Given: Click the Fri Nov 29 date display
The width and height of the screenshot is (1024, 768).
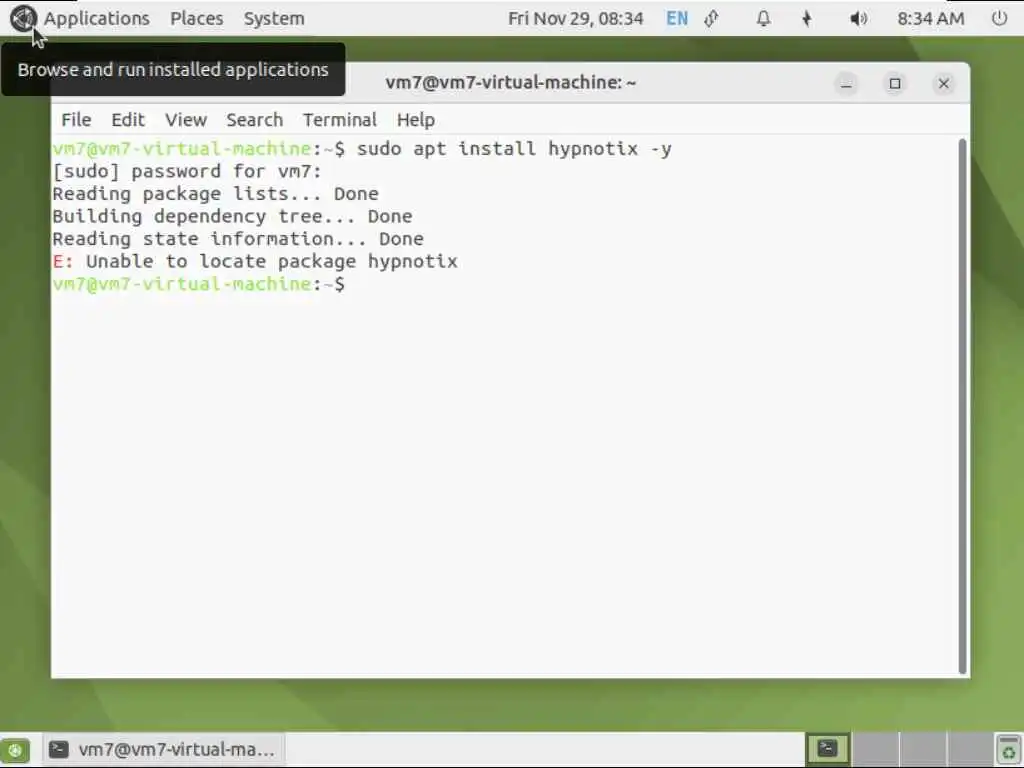Looking at the screenshot, I should coord(575,18).
